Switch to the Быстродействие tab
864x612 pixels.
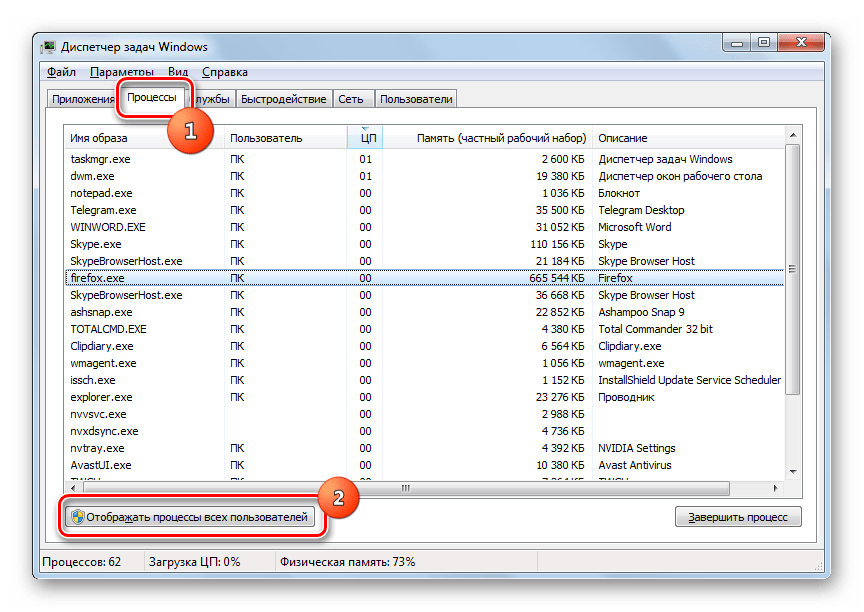click(x=284, y=99)
